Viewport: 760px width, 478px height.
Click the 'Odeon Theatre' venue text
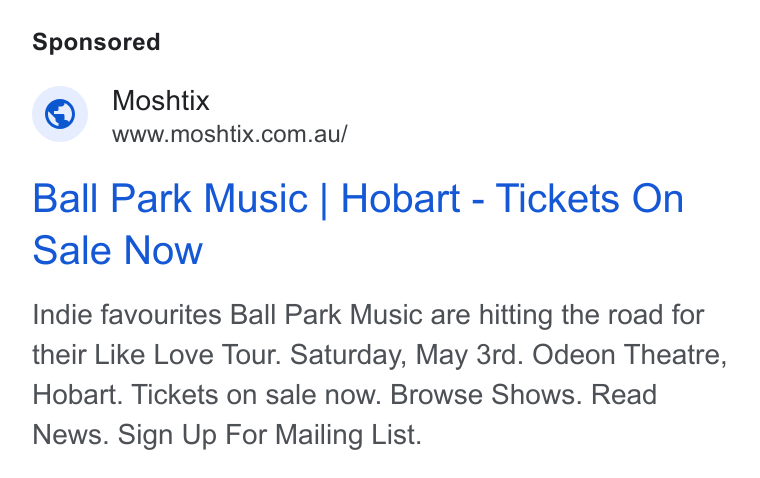click(629, 354)
